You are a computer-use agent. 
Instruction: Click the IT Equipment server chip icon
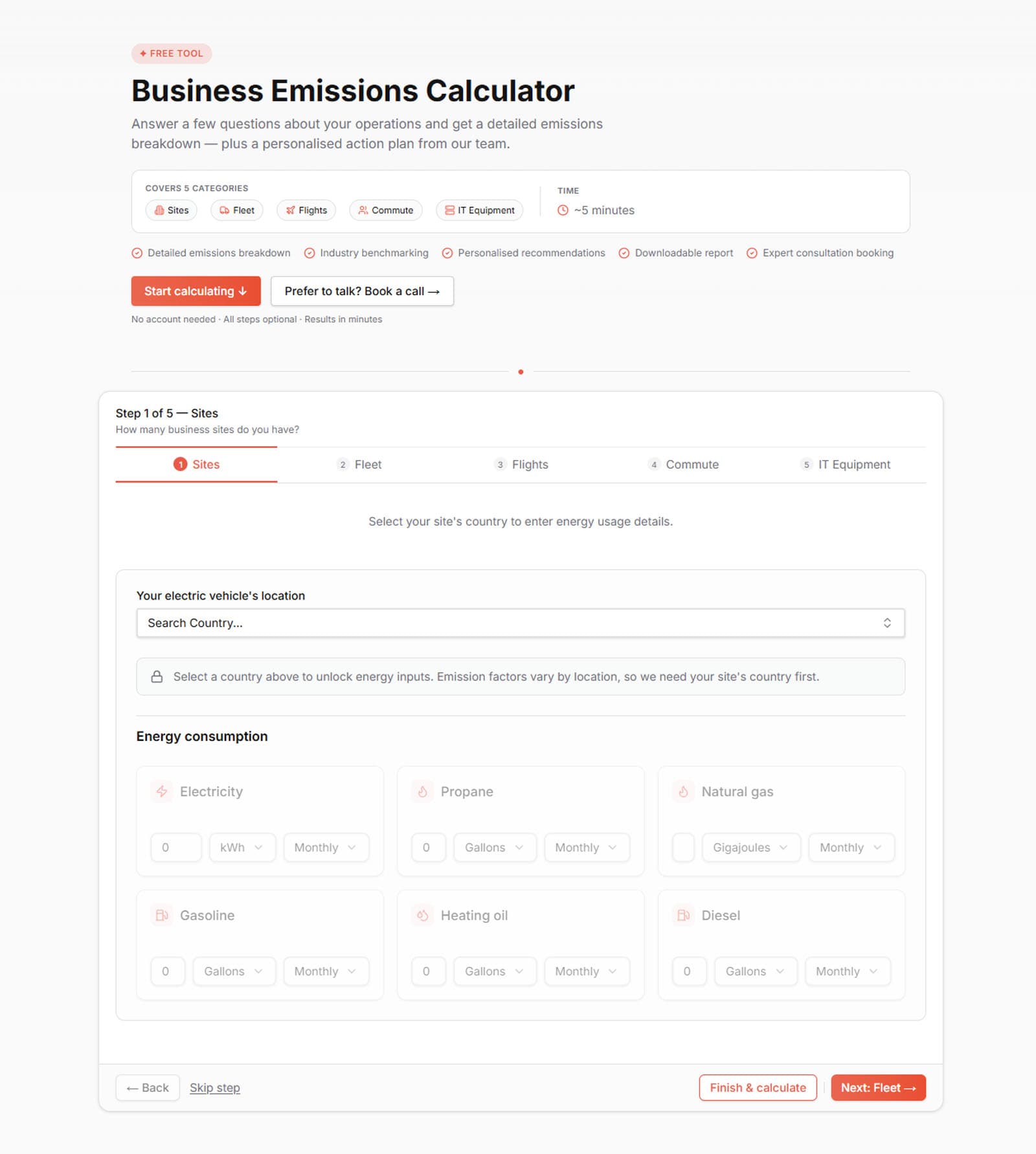click(449, 210)
